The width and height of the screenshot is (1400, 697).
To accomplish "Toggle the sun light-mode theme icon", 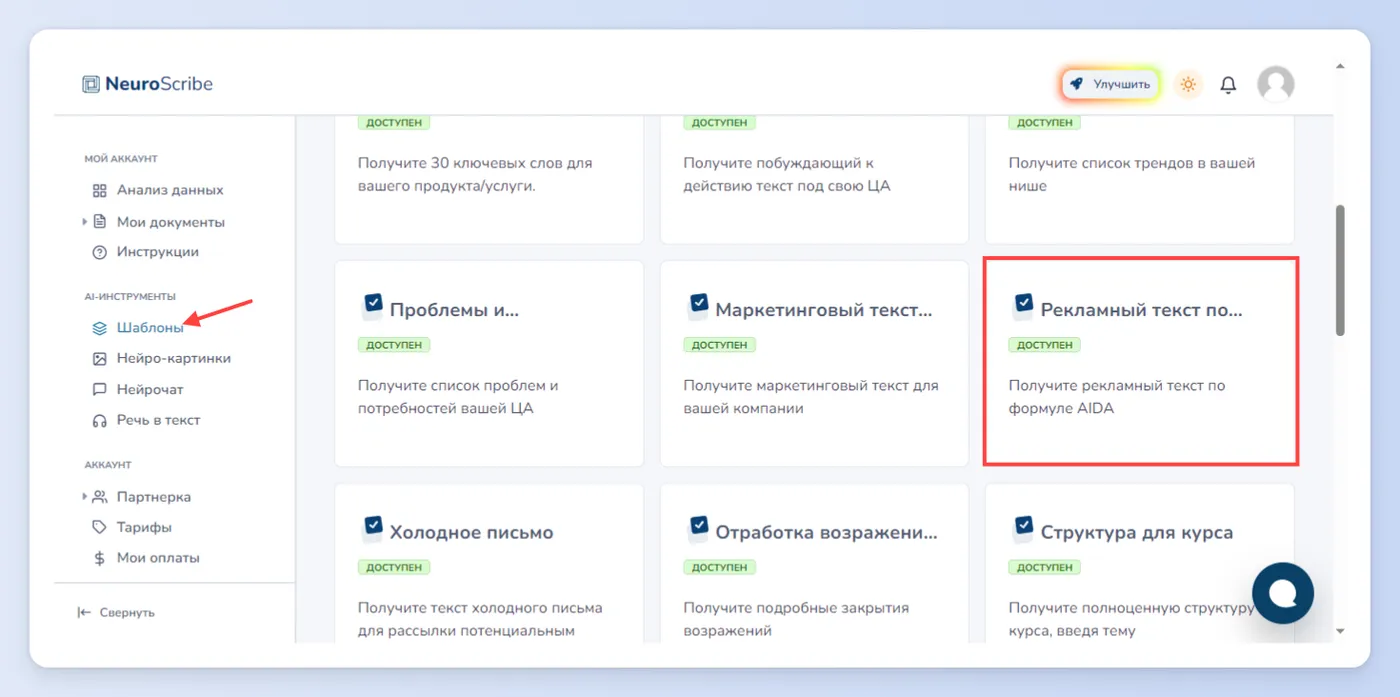I will click(1188, 84).
